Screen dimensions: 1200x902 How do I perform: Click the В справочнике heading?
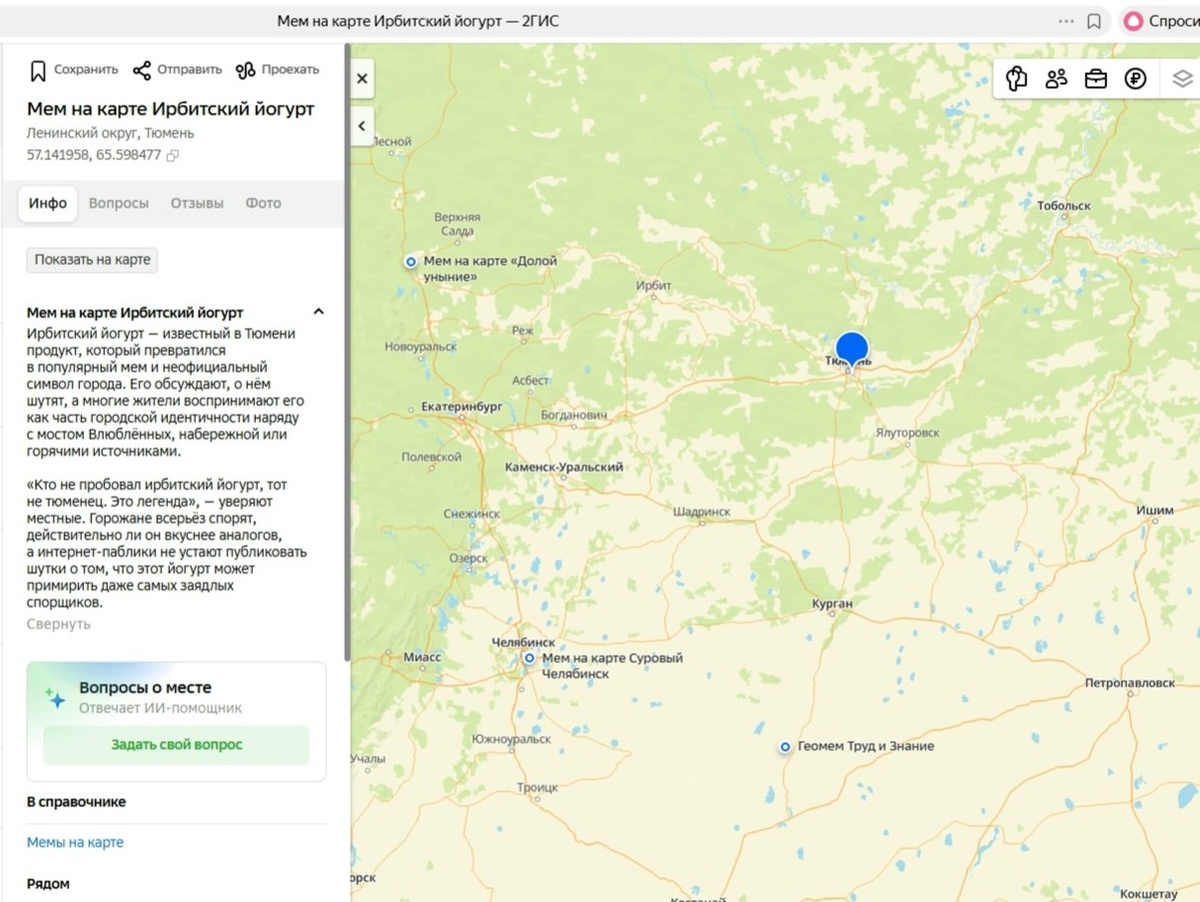click(x=76, y=802)
